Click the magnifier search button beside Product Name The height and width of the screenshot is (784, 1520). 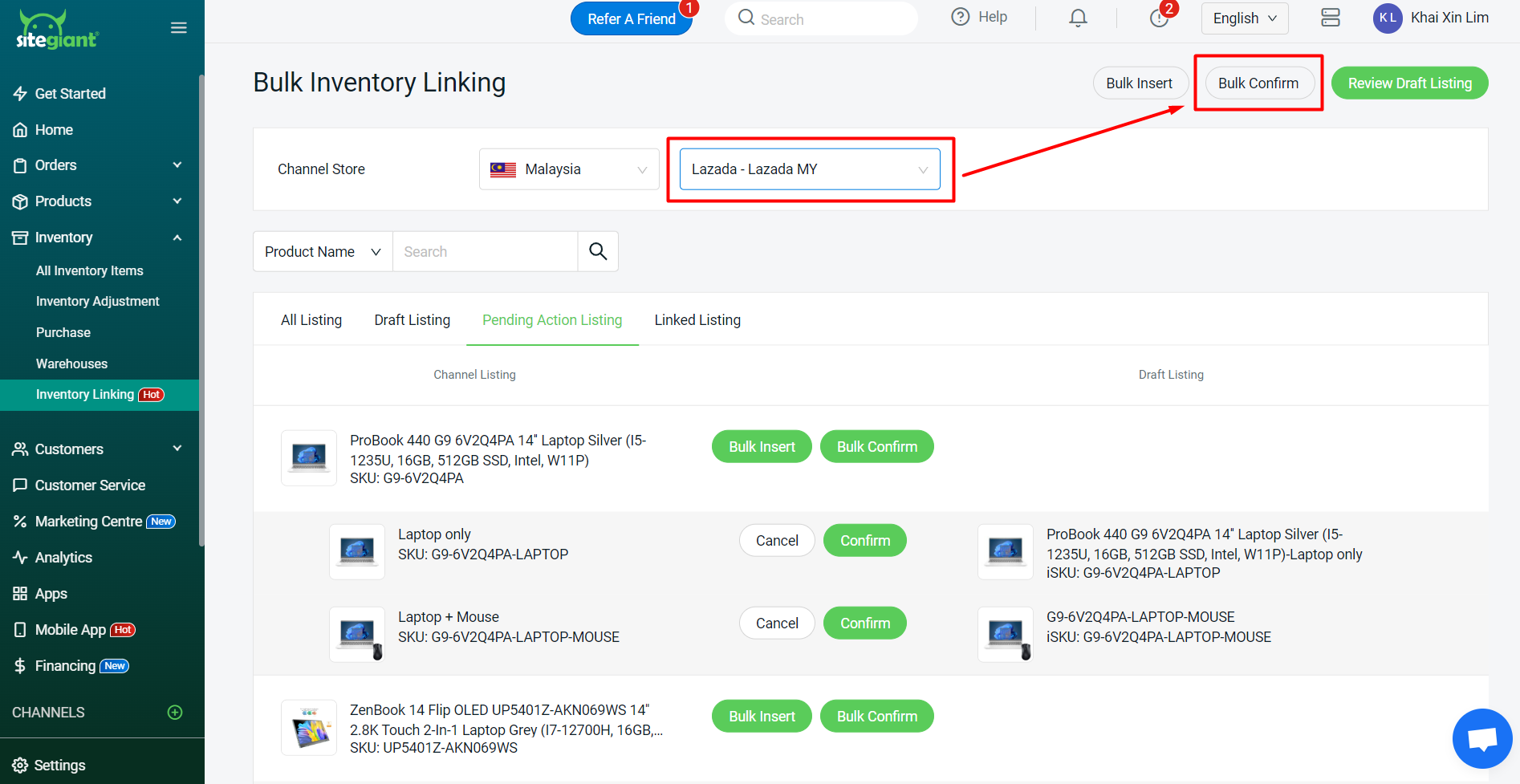pos(598,251)
